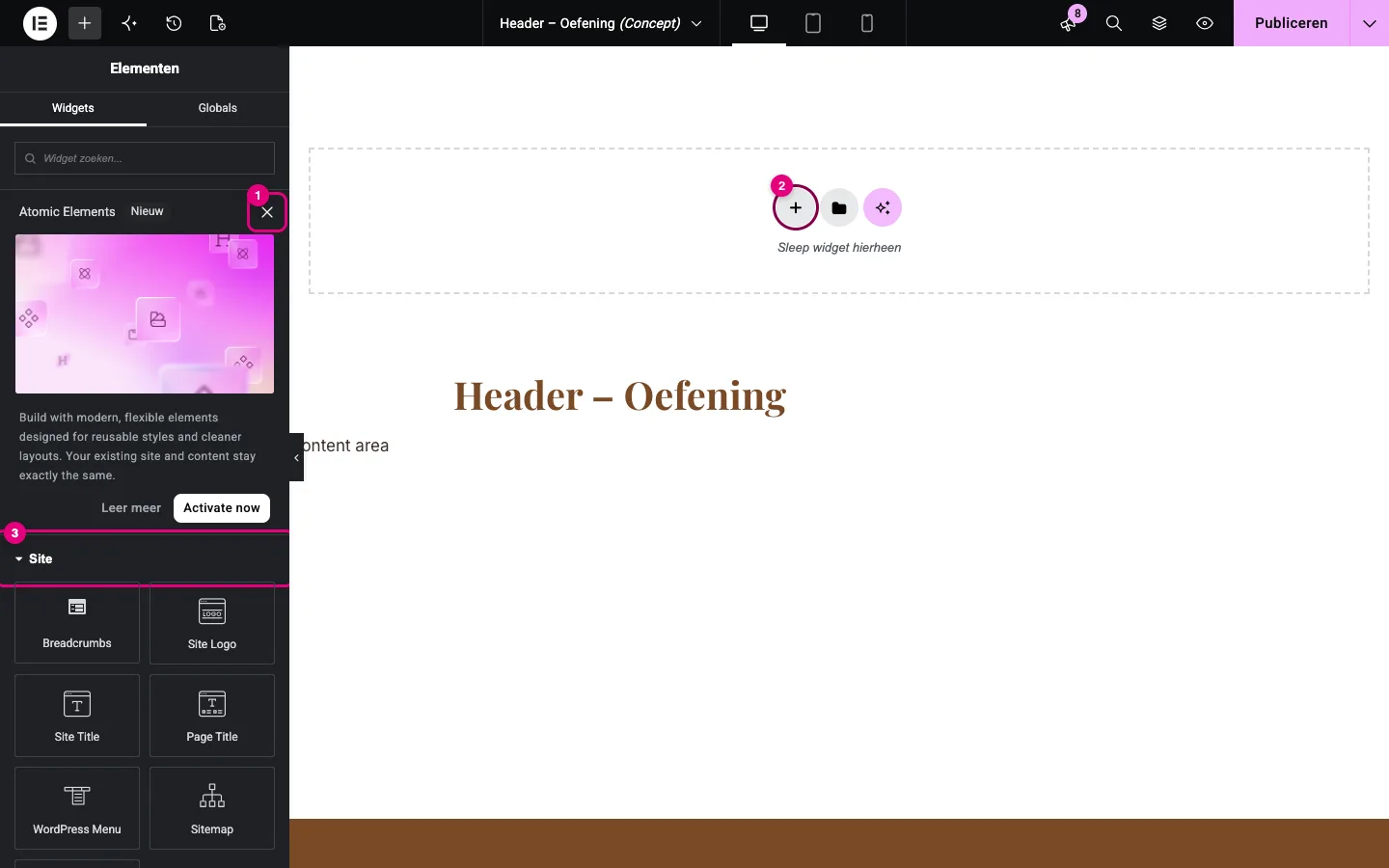Screen dimensions: 1389x868
Task: Switch to tablet view mode
Action: [x=813, y=23]
